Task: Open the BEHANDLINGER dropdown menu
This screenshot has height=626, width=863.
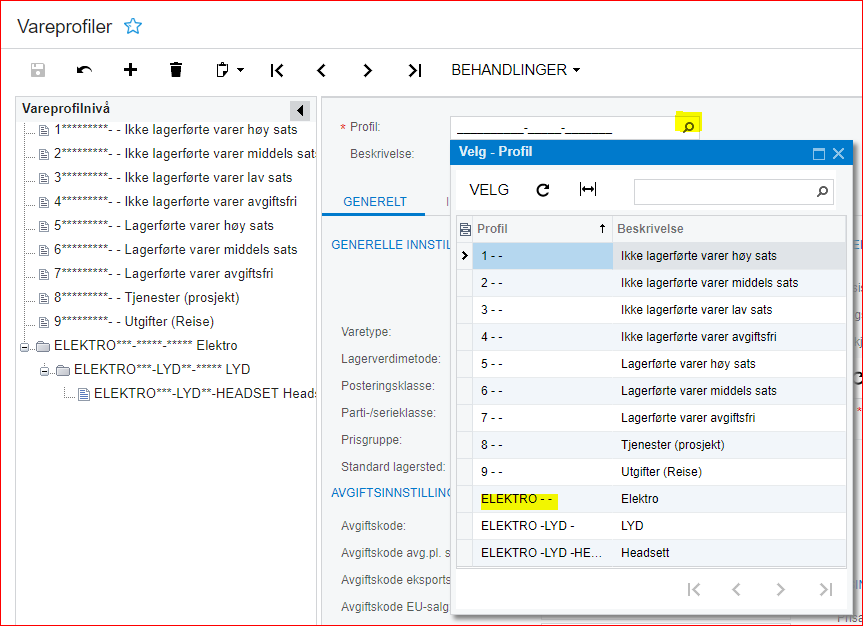Action: tap(516, 70)
